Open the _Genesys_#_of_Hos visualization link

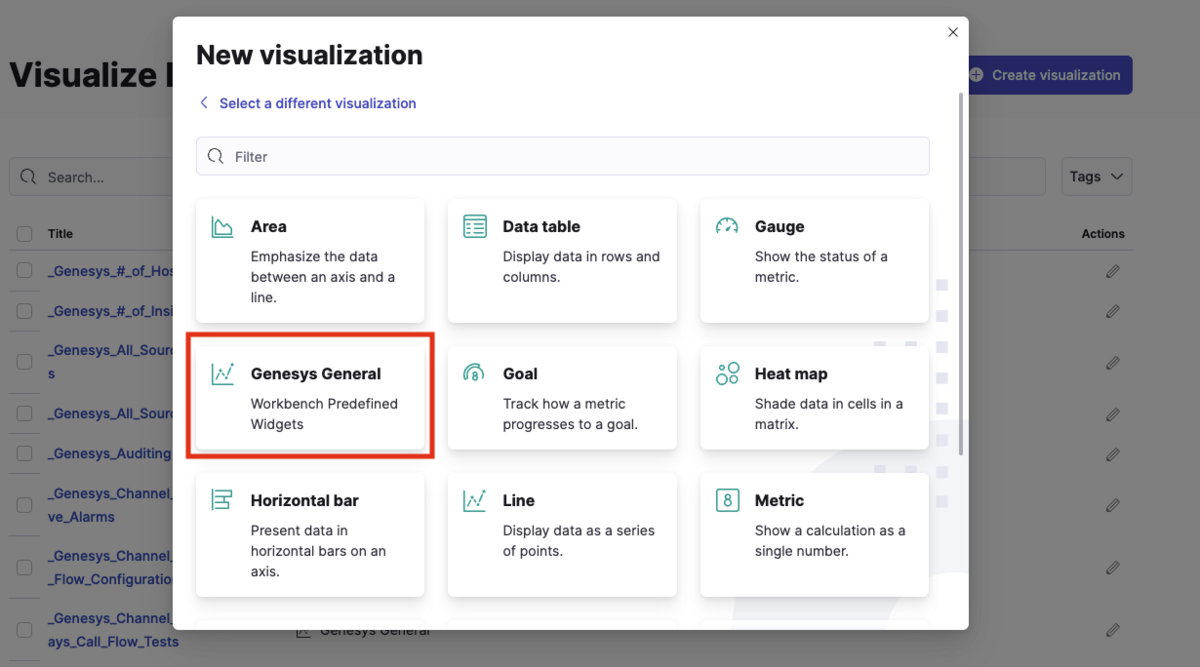pos(110,271)
